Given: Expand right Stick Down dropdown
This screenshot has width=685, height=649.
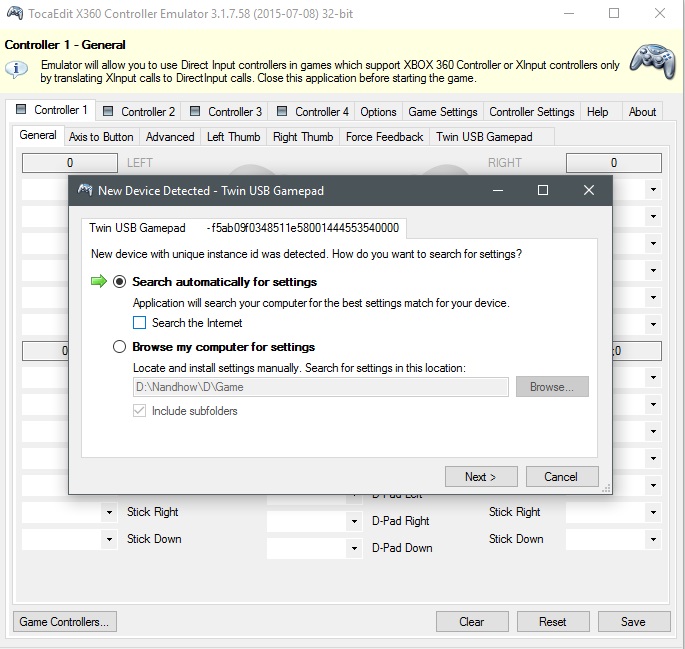Looking at the screenshot, I should pos(654,539).
